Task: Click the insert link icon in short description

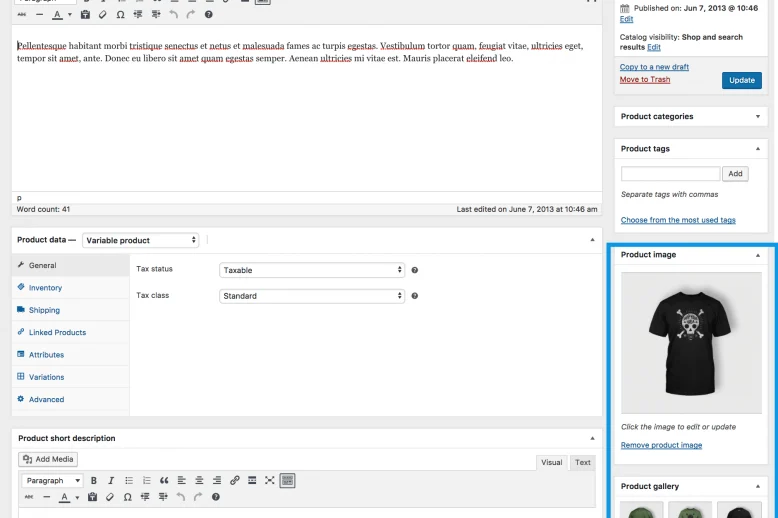Action: tap(235, 481)
